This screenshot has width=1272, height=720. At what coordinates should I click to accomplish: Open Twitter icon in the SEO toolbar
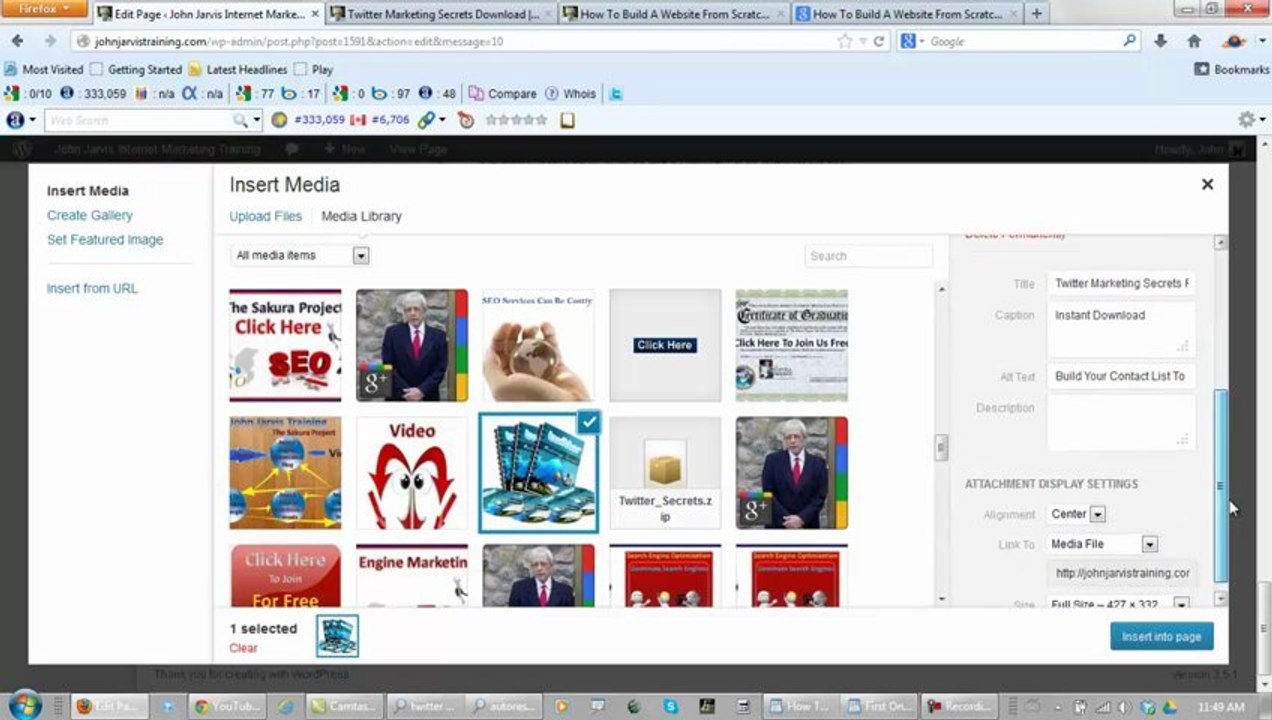(x=617, y=94)
